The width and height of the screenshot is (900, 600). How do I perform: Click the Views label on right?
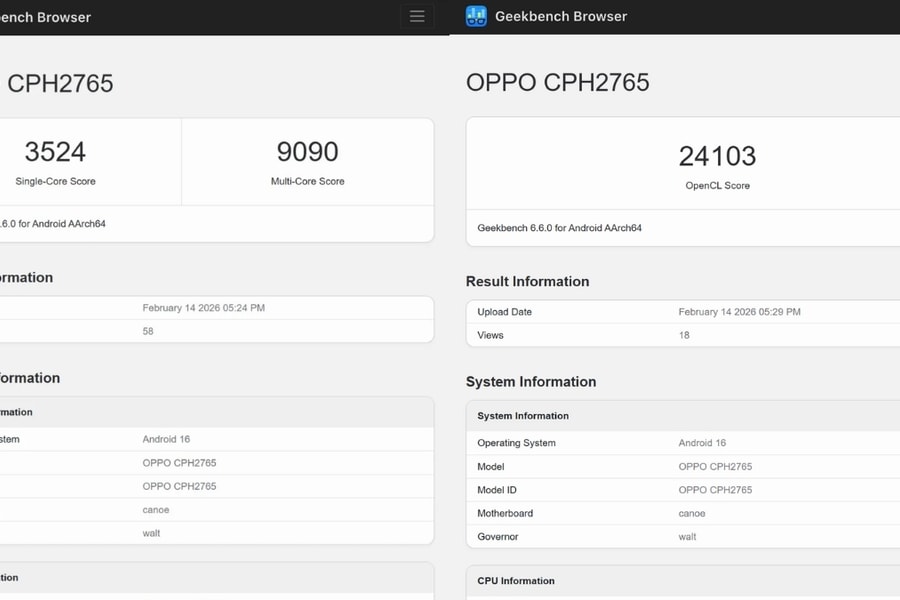pos(490,335)
